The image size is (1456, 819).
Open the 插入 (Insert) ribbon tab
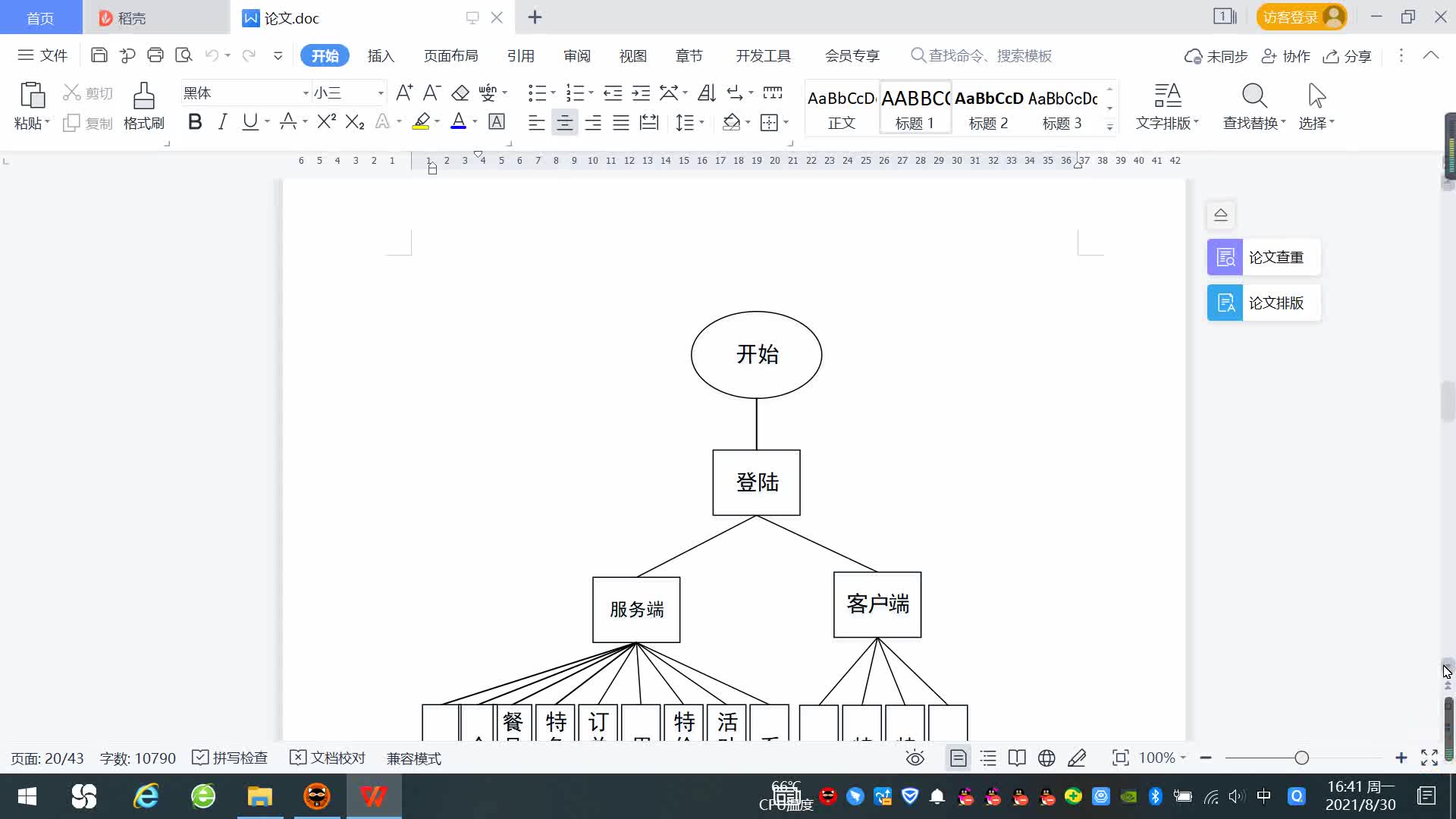[381, 56]
